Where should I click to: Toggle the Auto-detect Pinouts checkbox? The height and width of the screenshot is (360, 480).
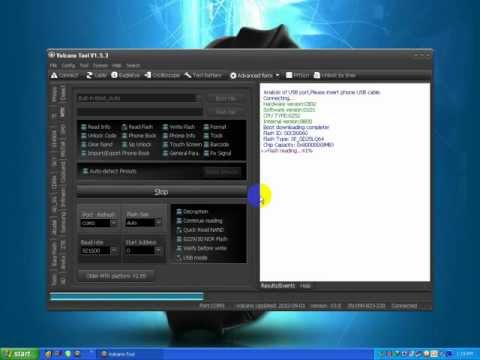[x=85, y=171]
